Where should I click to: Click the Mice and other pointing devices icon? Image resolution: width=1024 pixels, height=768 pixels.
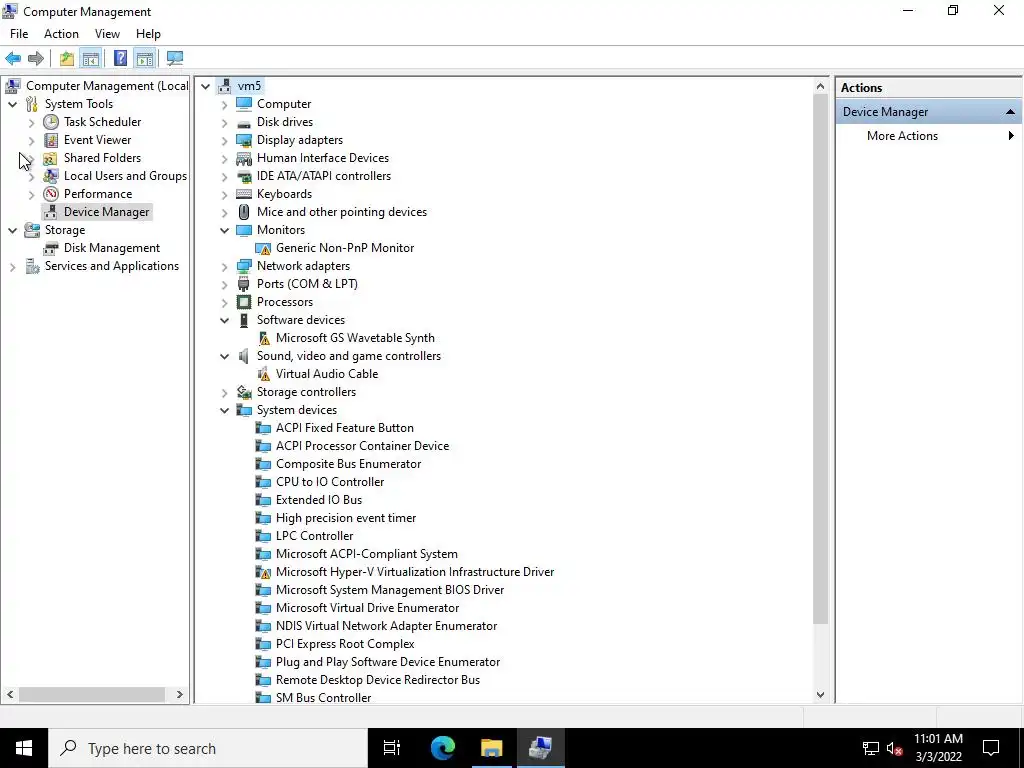(244, 212)
